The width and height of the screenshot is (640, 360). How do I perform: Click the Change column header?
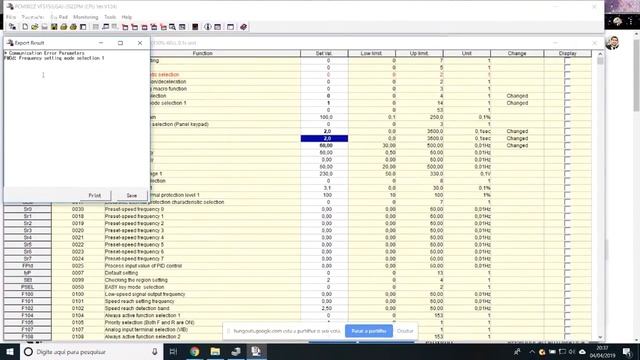pos(517,53)
